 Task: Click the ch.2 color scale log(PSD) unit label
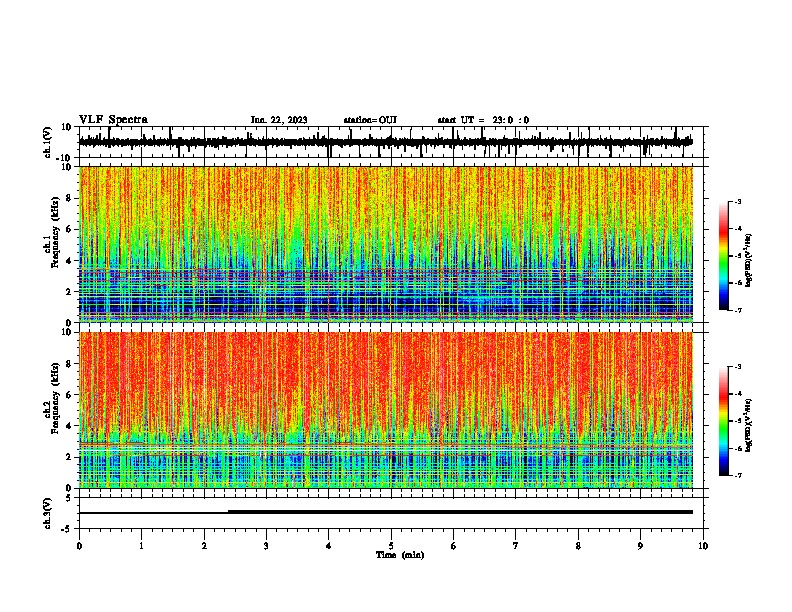coord(748,426)
